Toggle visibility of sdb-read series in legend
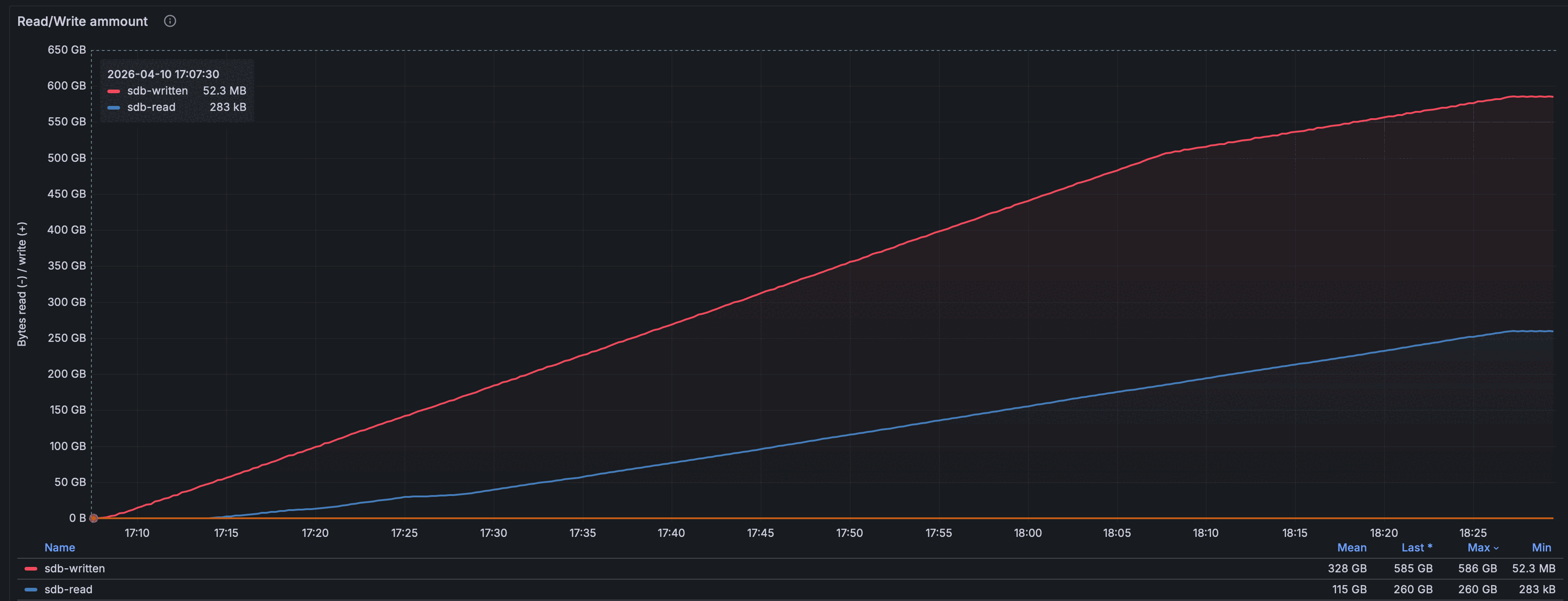The height and width of the screenshot is (601, 1568). 68,589
